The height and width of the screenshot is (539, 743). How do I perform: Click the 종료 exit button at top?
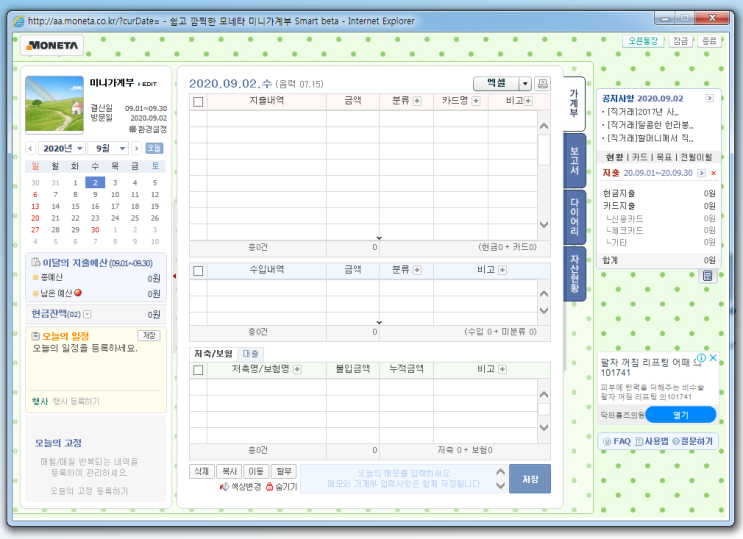pos(709,41)
